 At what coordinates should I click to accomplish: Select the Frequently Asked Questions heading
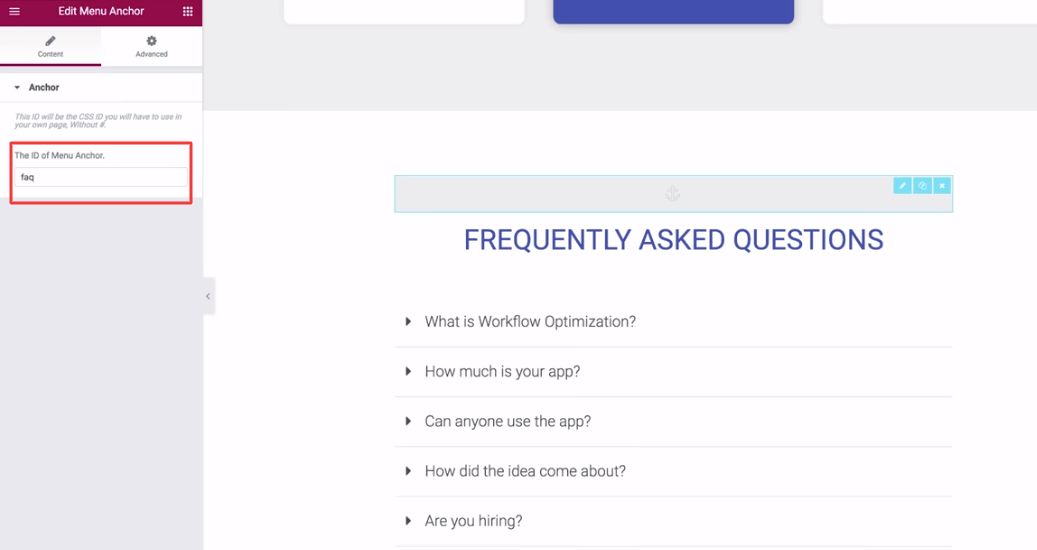click(x=673, y=240)
